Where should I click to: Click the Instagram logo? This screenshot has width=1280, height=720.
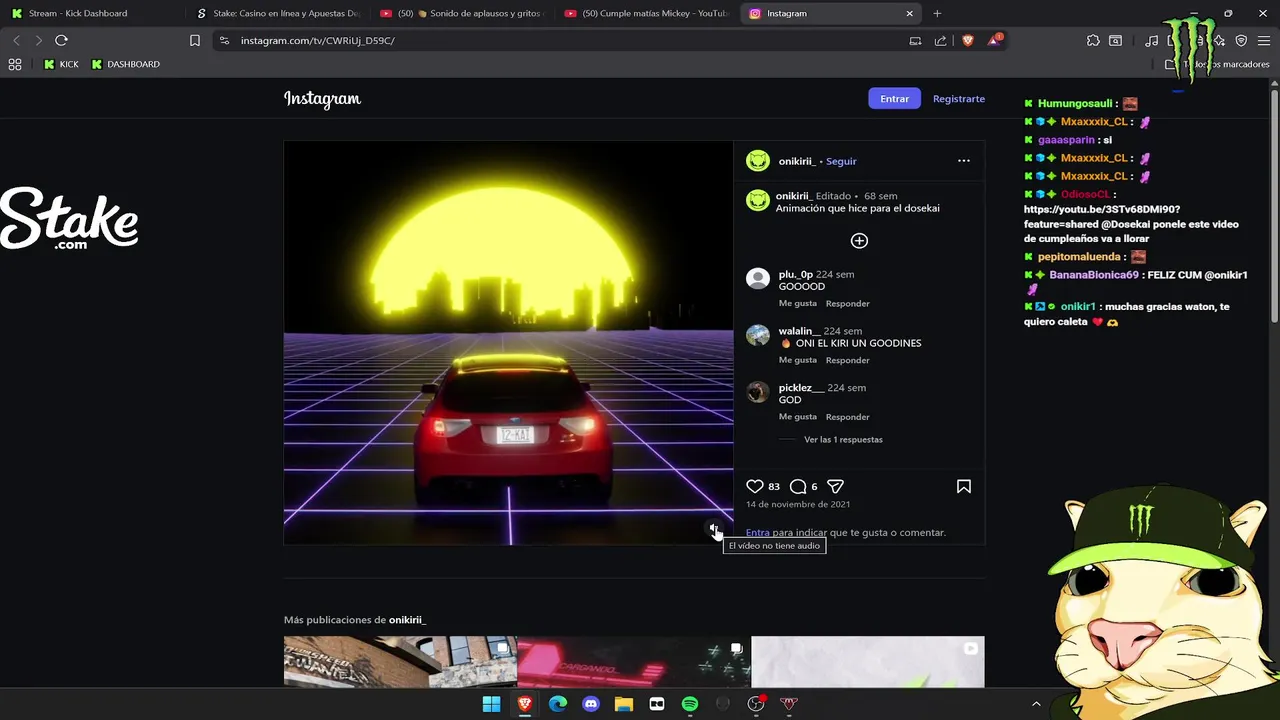pyautogui.click(x=322, y=99)
